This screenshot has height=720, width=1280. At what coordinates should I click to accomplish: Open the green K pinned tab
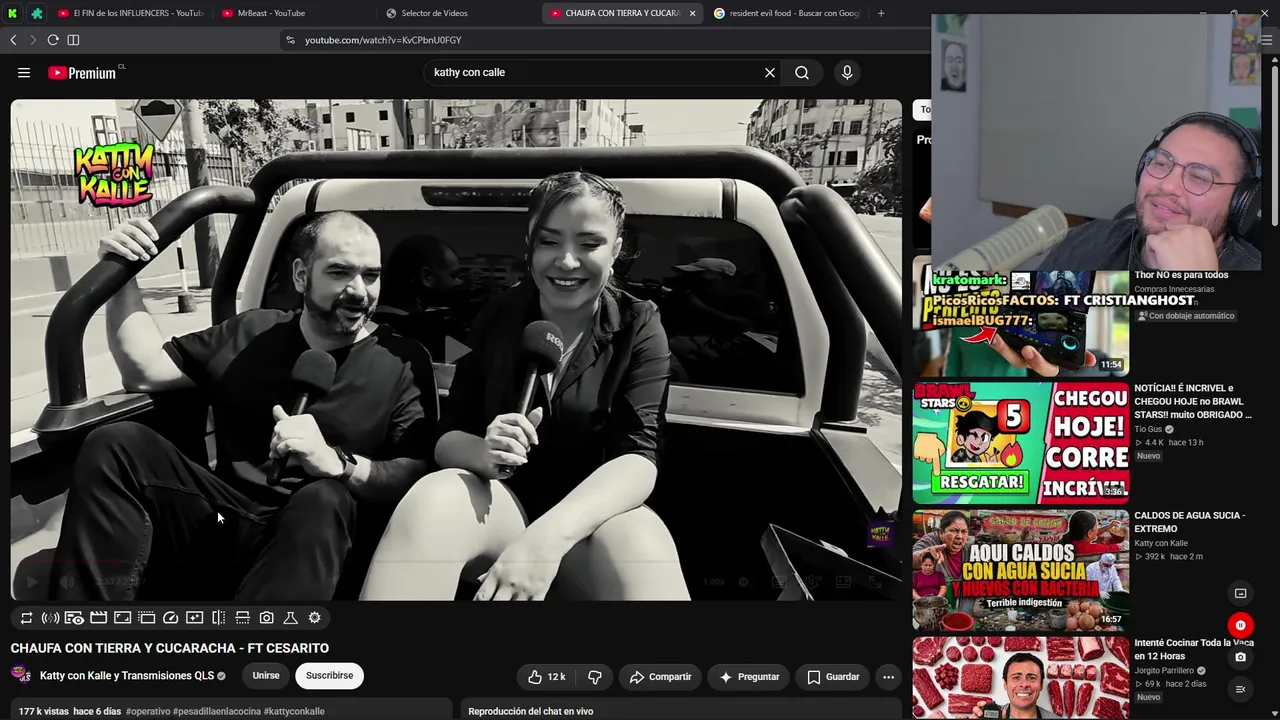click(13, 13)
